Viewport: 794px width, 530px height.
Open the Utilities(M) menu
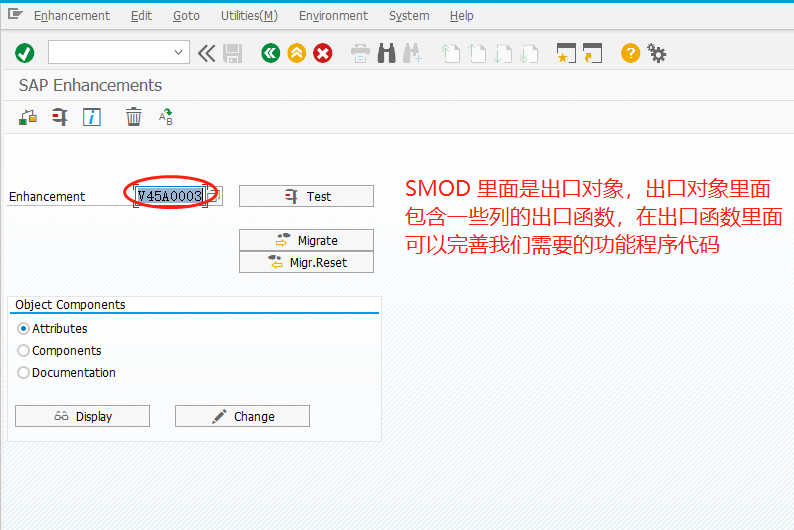(x=249, y=16)
